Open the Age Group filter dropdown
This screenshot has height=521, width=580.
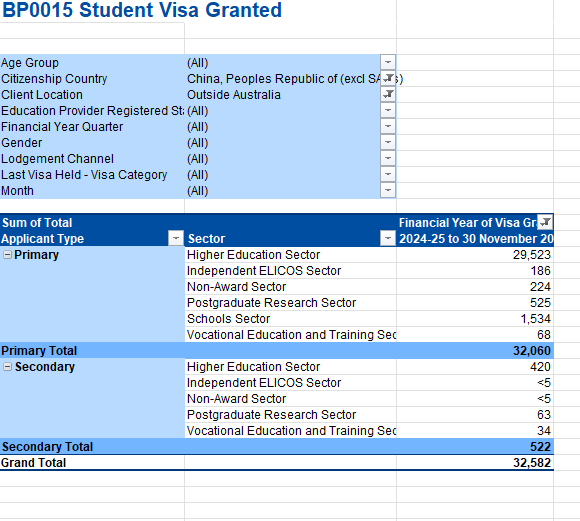tap(388, 62)
